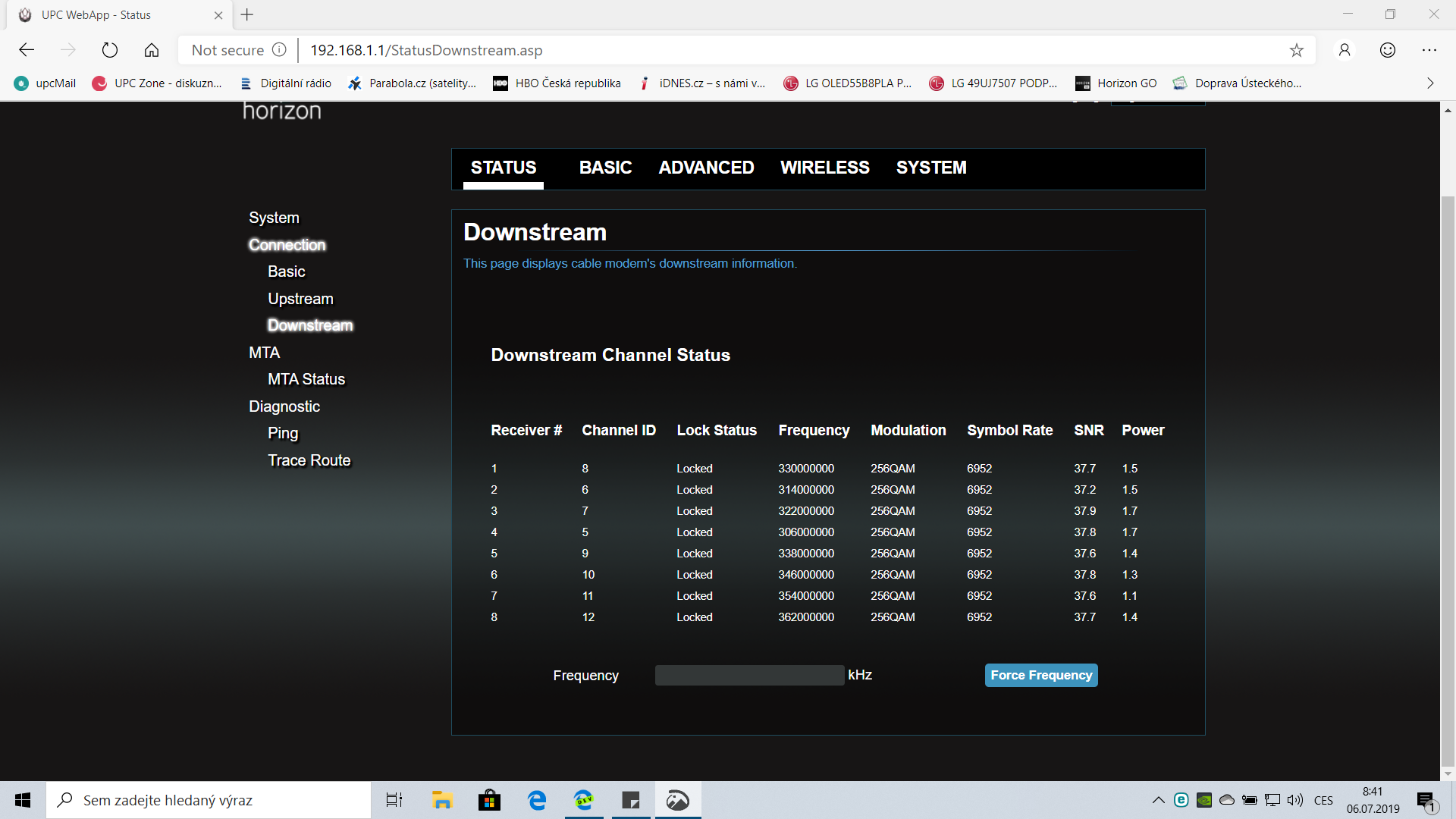Open File Explorer from taskbar
Screen dimensions: 1456x819
click(x=442, y=800)
